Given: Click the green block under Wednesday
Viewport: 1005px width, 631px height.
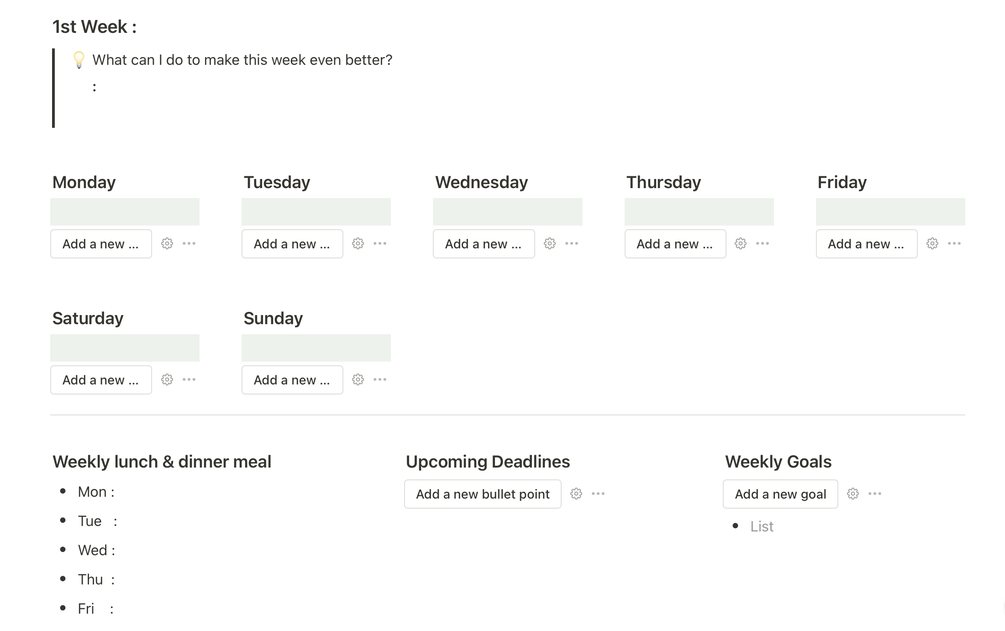Looking at the screenshot, I should coord(507,212).
